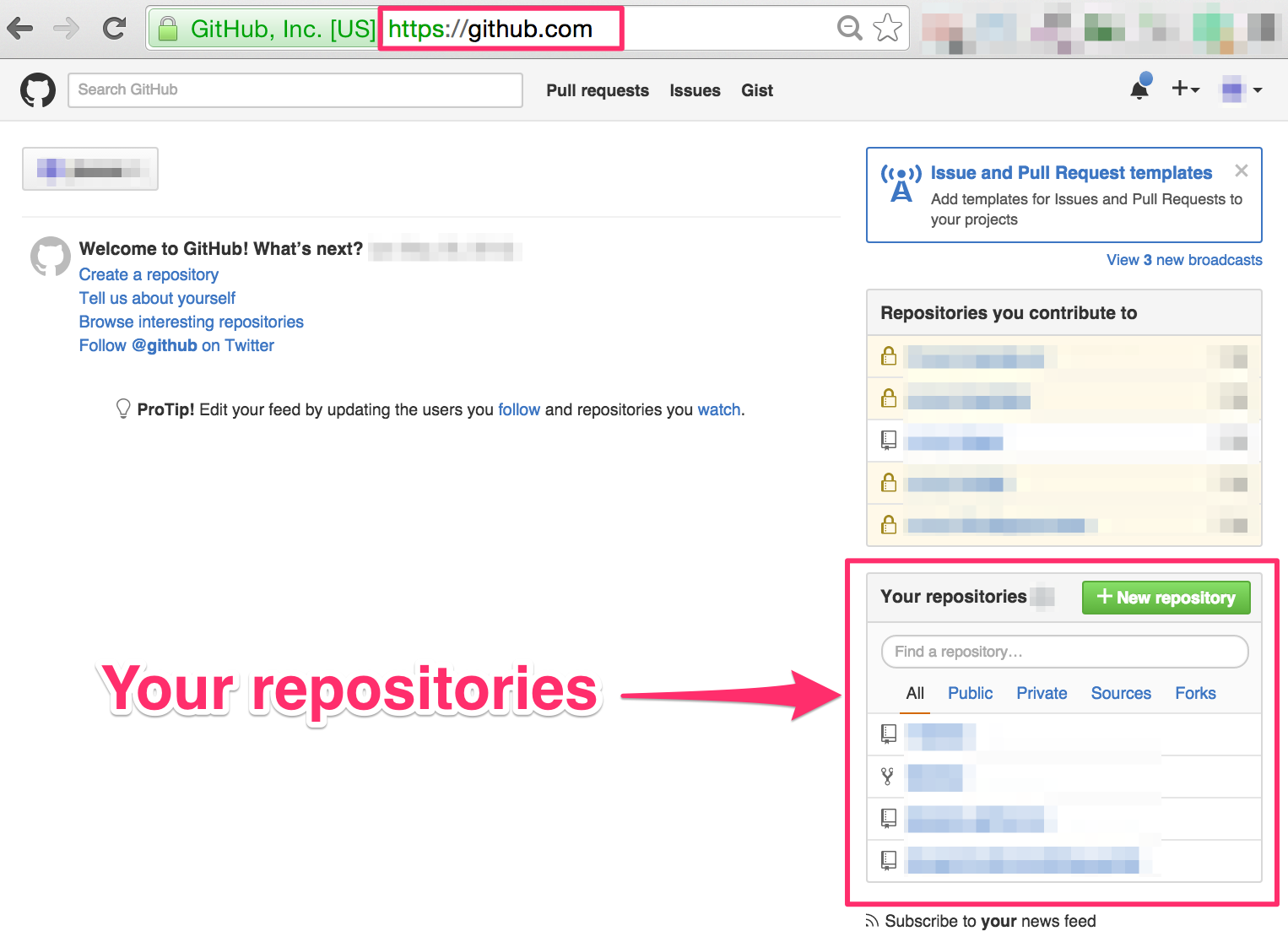The image size is (1288, 942).
Task: Click the https://github.com address bar URL
Action: (490, 29)
